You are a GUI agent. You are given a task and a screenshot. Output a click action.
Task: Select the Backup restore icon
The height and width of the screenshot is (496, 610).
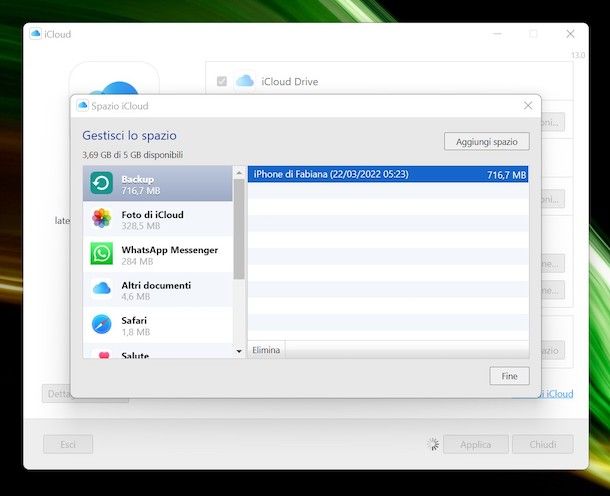102,183
